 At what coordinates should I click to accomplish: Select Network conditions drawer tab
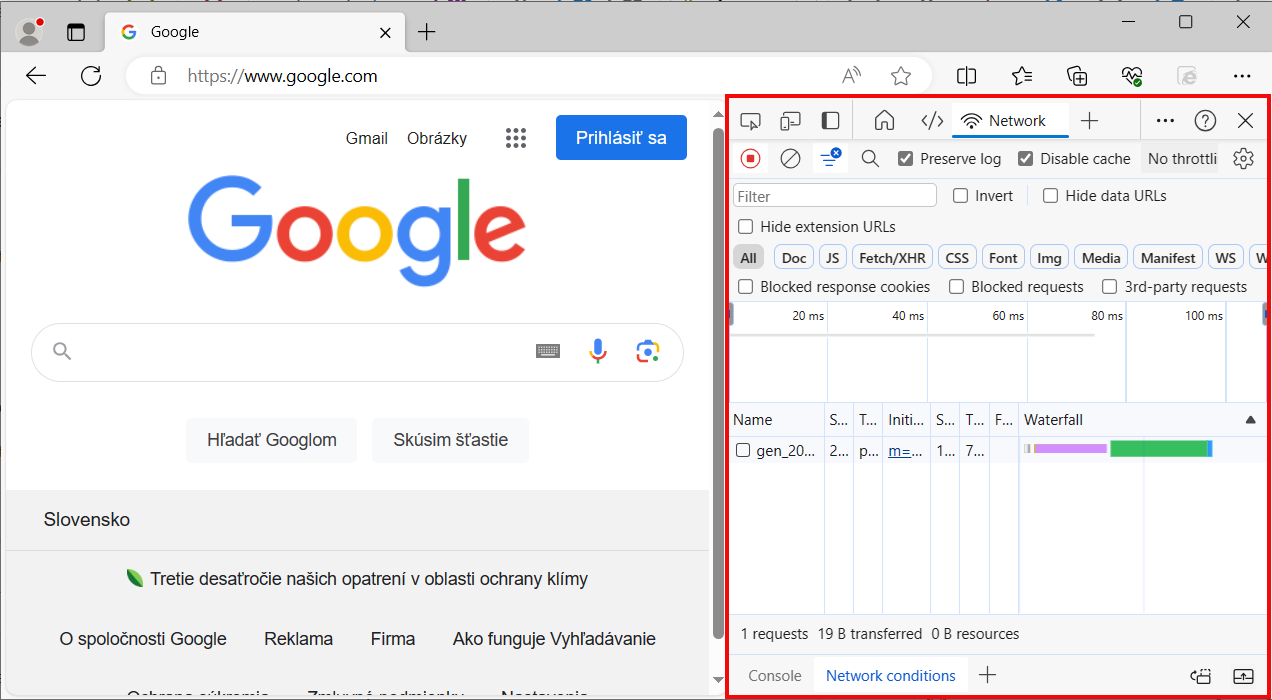point(890,676)
